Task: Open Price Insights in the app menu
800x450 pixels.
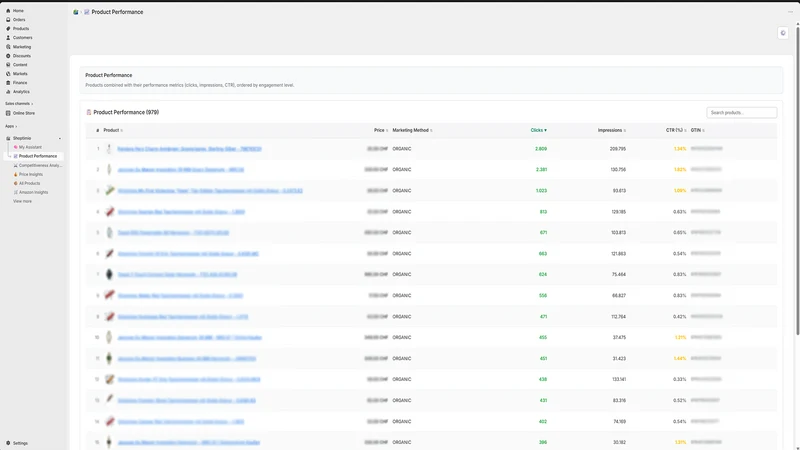Action: pos(31,174)
